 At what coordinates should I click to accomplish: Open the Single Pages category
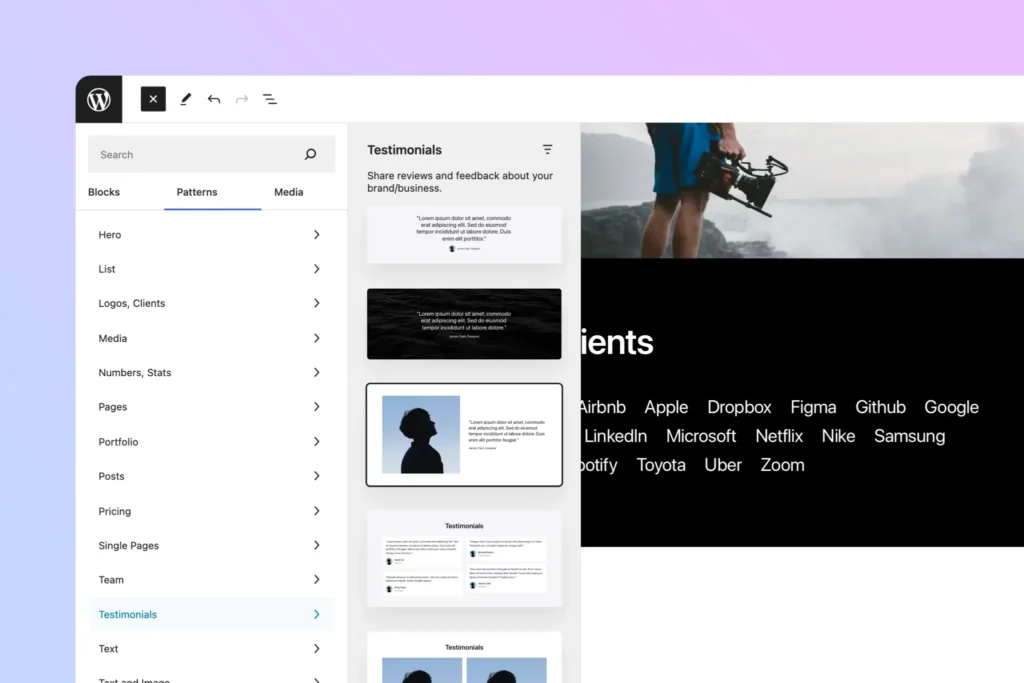click(211, 545)
